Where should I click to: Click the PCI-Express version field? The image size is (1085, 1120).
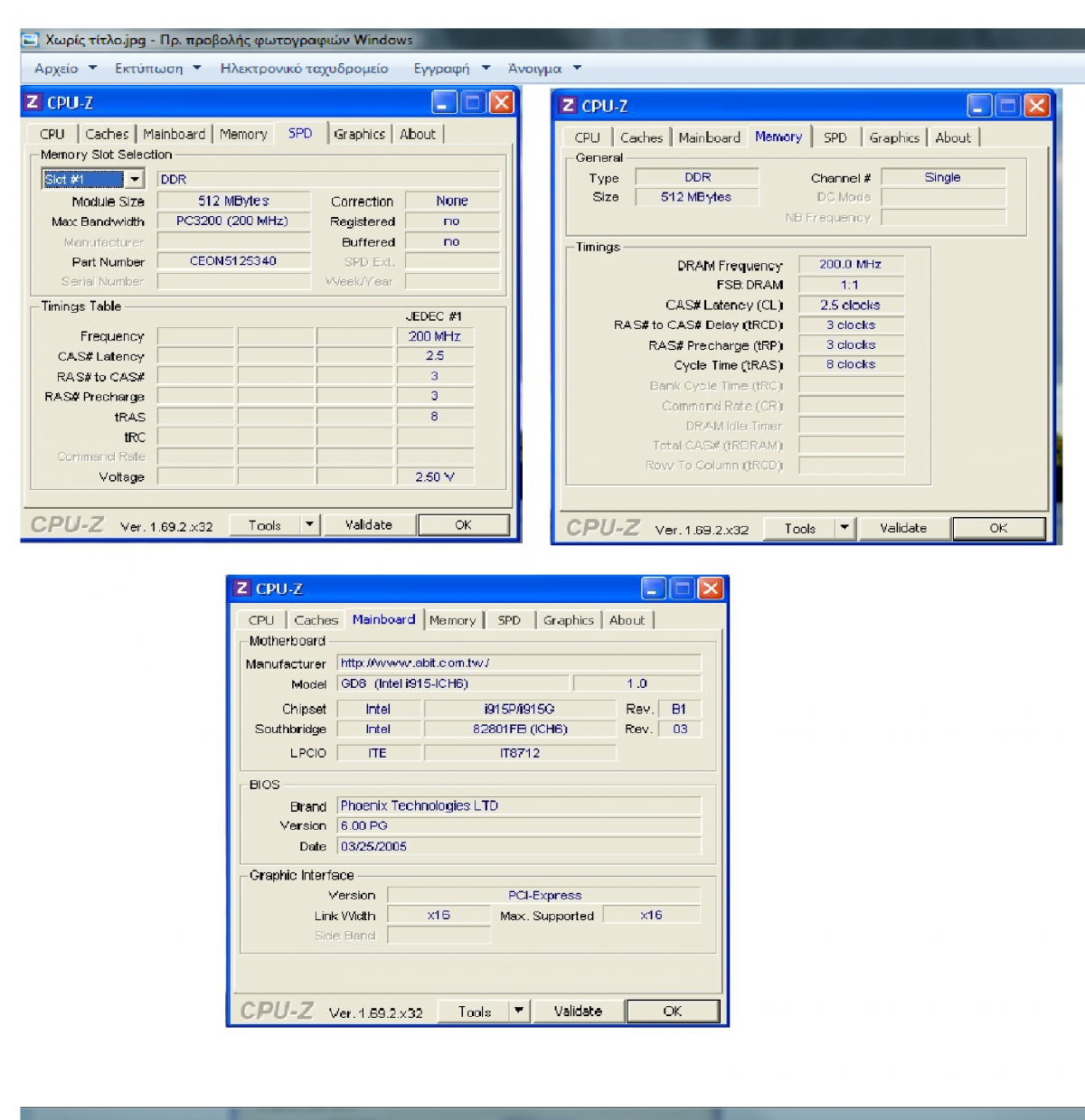[544, 895]
